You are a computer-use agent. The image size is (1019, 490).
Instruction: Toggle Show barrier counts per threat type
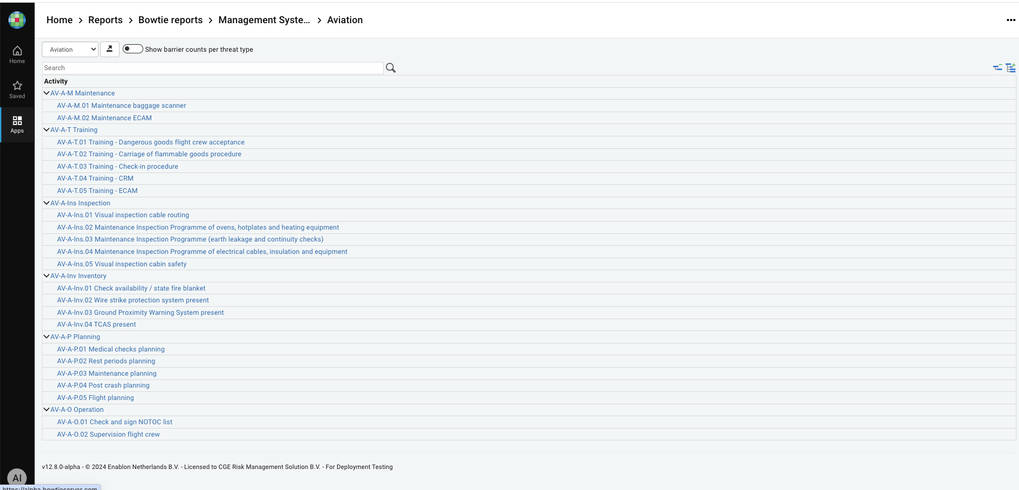coord(132,49)
